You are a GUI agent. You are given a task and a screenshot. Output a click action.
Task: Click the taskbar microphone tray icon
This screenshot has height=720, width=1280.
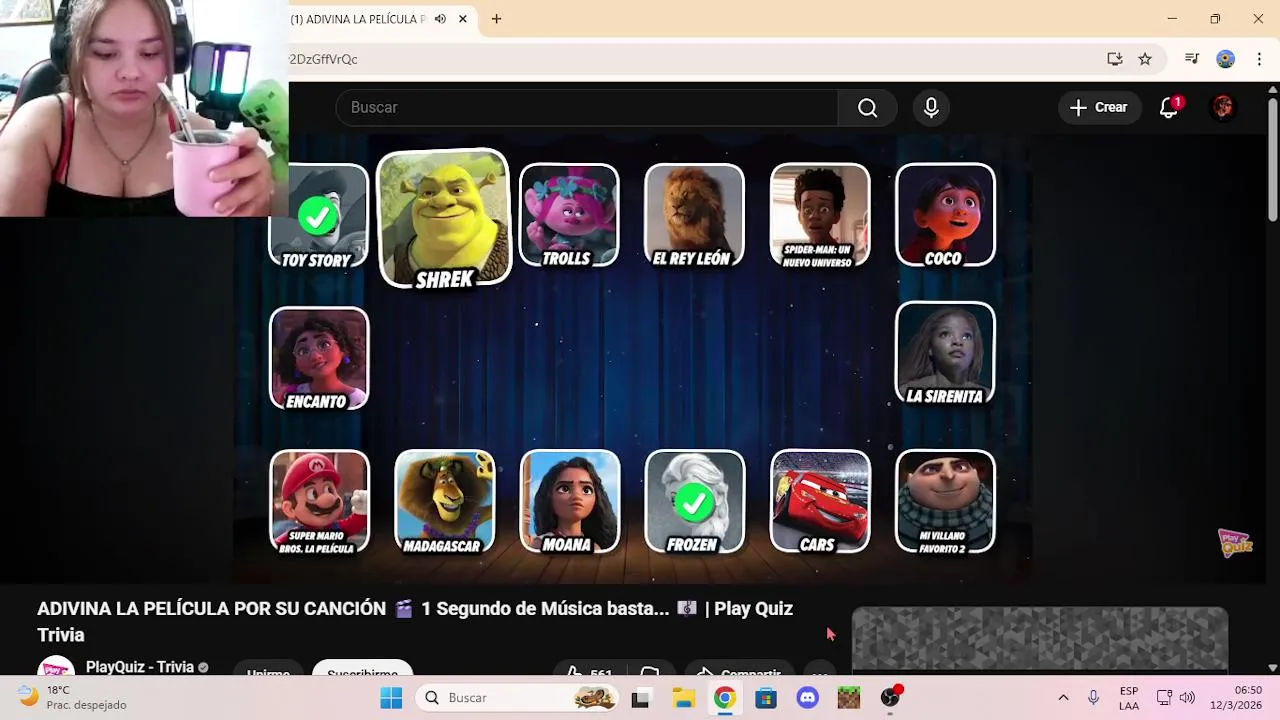click(x=1093, y=697)
